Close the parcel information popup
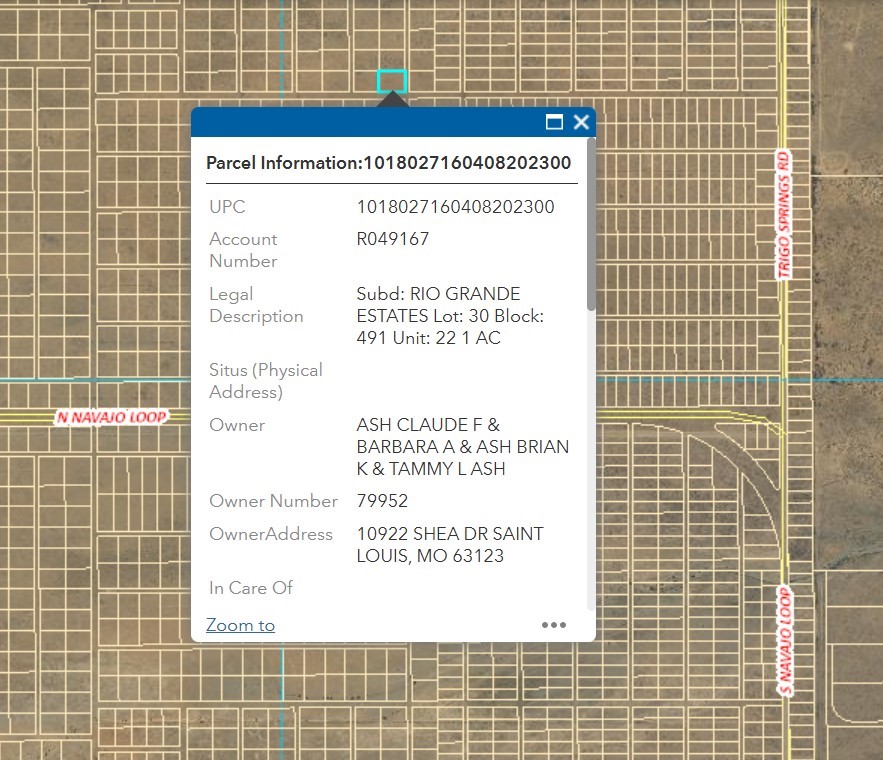Image resolution: width=883 pixels, height=760 pixels. tap(581, 122)
